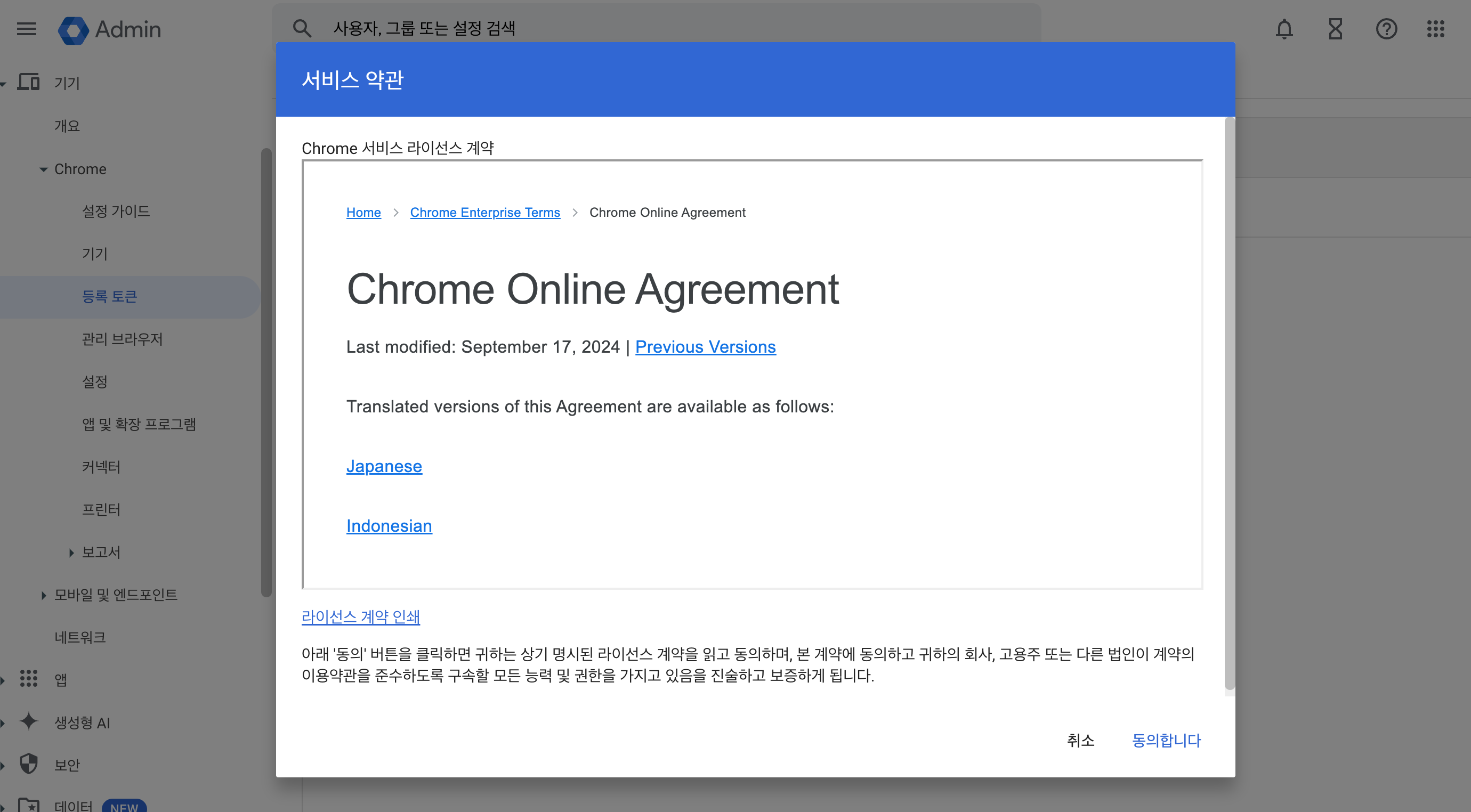The image size is (1471, 812).
Task: Open the Previous Versions link
Action: click(x=705, y=347)
